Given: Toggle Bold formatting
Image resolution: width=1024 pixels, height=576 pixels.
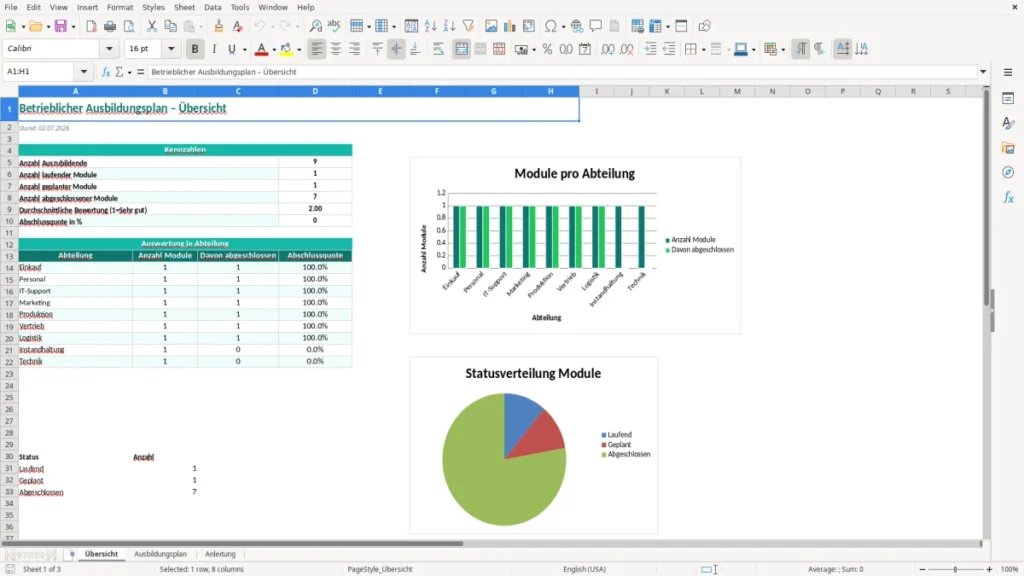Looking at the screenshot, I should (195, 49).
